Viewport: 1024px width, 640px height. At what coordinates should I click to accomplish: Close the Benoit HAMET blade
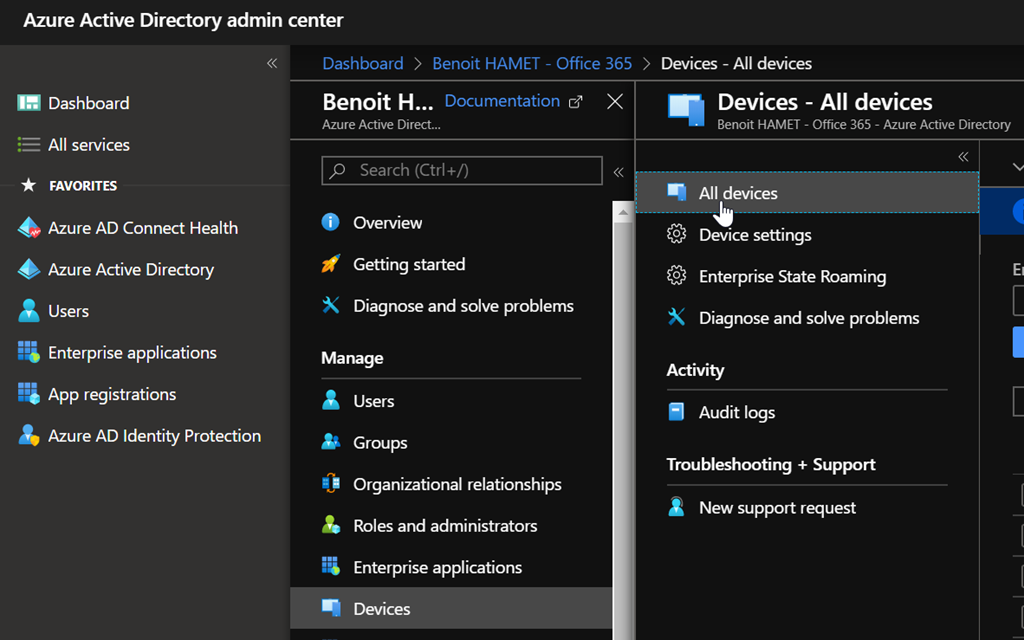click(x=615, y=101)
